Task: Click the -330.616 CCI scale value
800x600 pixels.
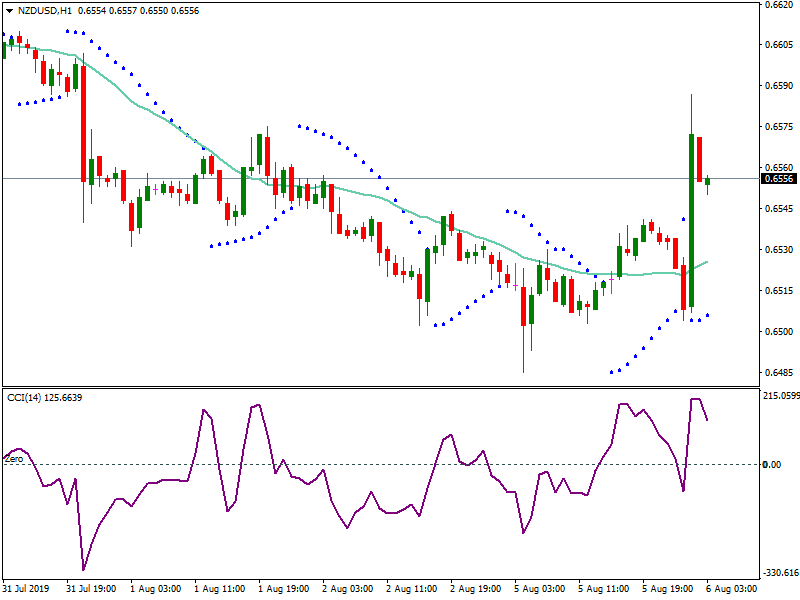Action: pos(779,573)
